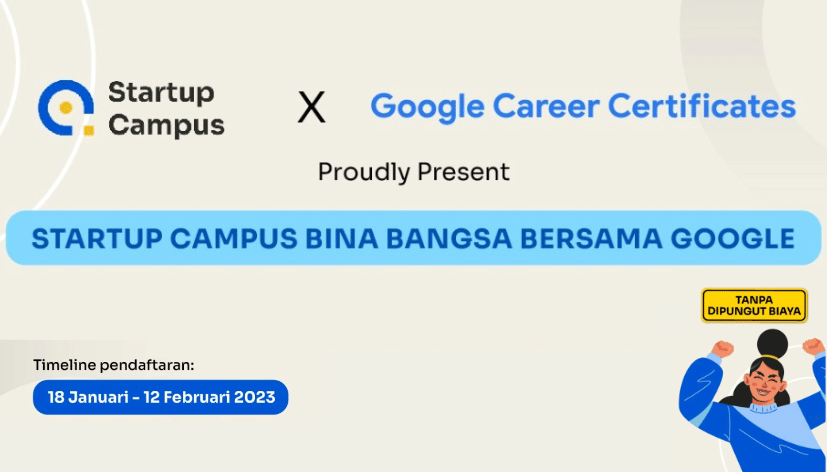Click the Proudly Present text
Image resolution: width=827 pixels, height=472 pixels.
(x=413, y=172)
